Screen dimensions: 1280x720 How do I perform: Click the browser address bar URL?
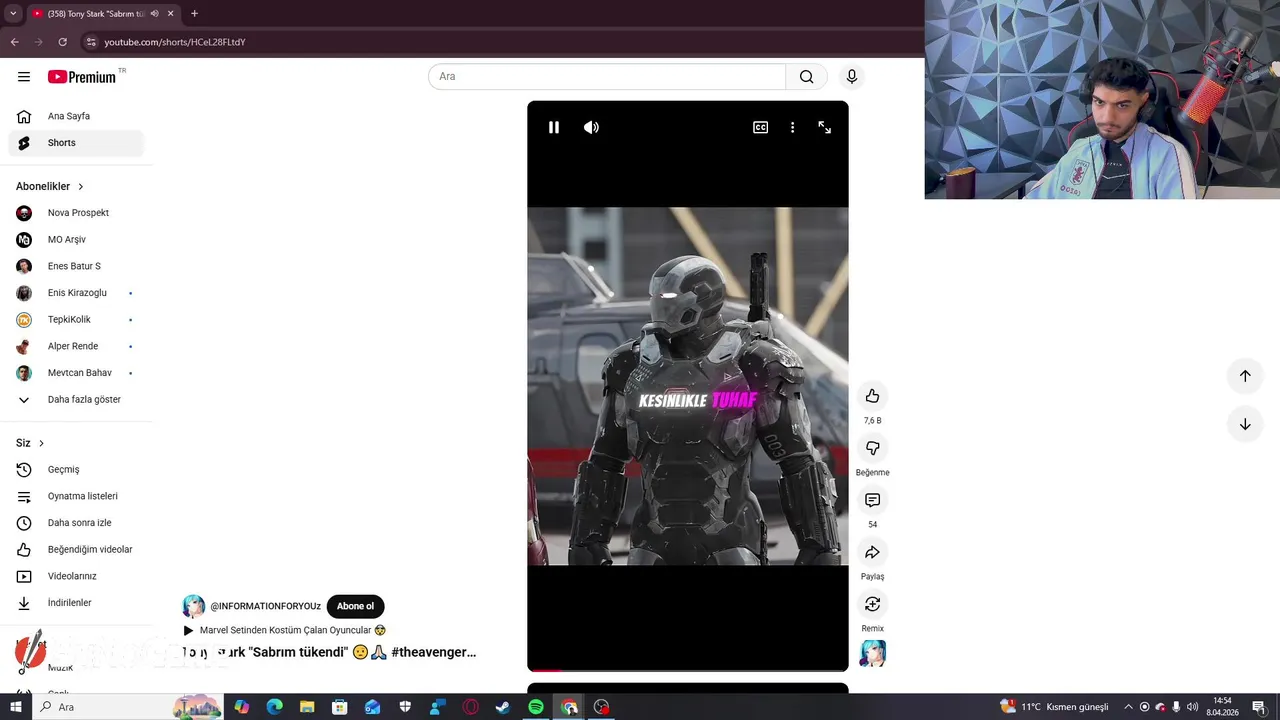point(175,42)
